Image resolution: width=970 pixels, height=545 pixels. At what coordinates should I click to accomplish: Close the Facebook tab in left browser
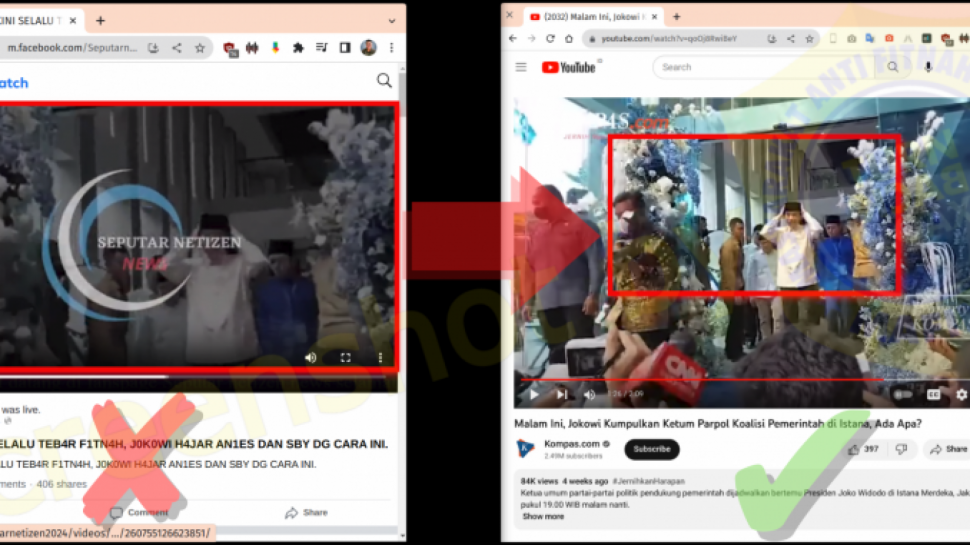(x=73, y=20)
